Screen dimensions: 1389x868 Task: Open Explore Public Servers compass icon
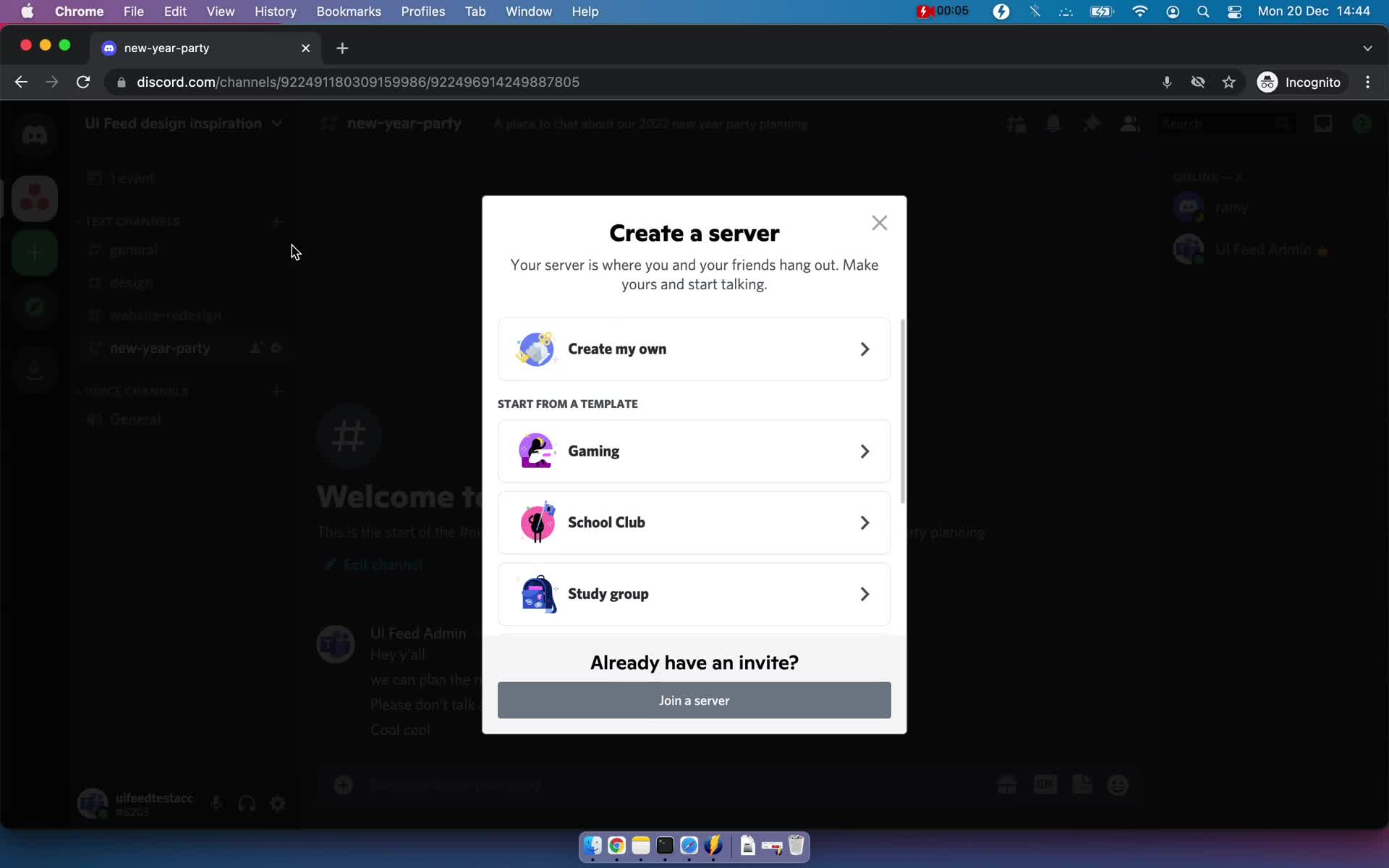(34, 307)
